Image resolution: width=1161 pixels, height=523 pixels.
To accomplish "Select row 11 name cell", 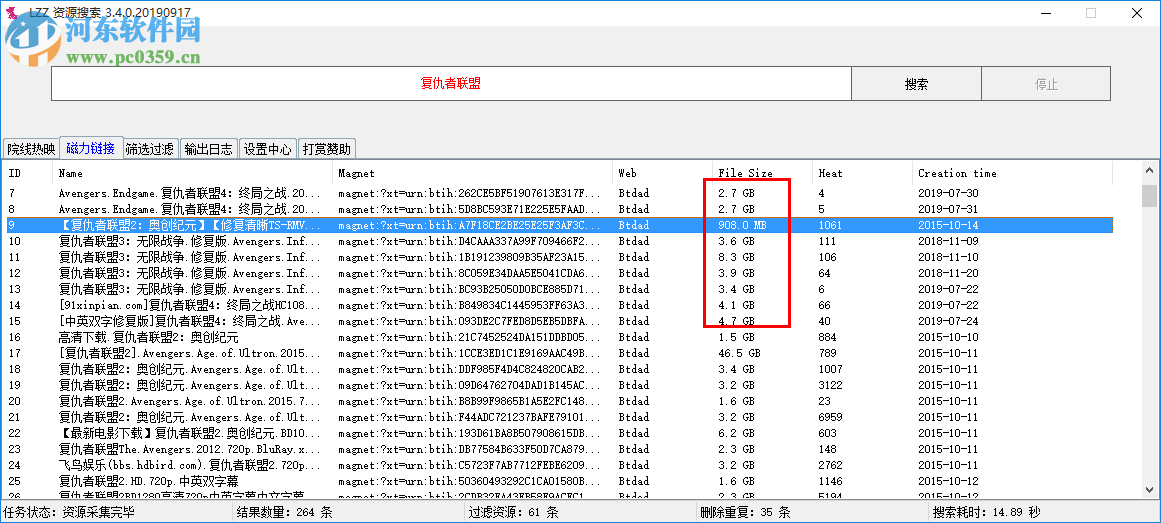I will pyautogui.click(x=190, y=257).
